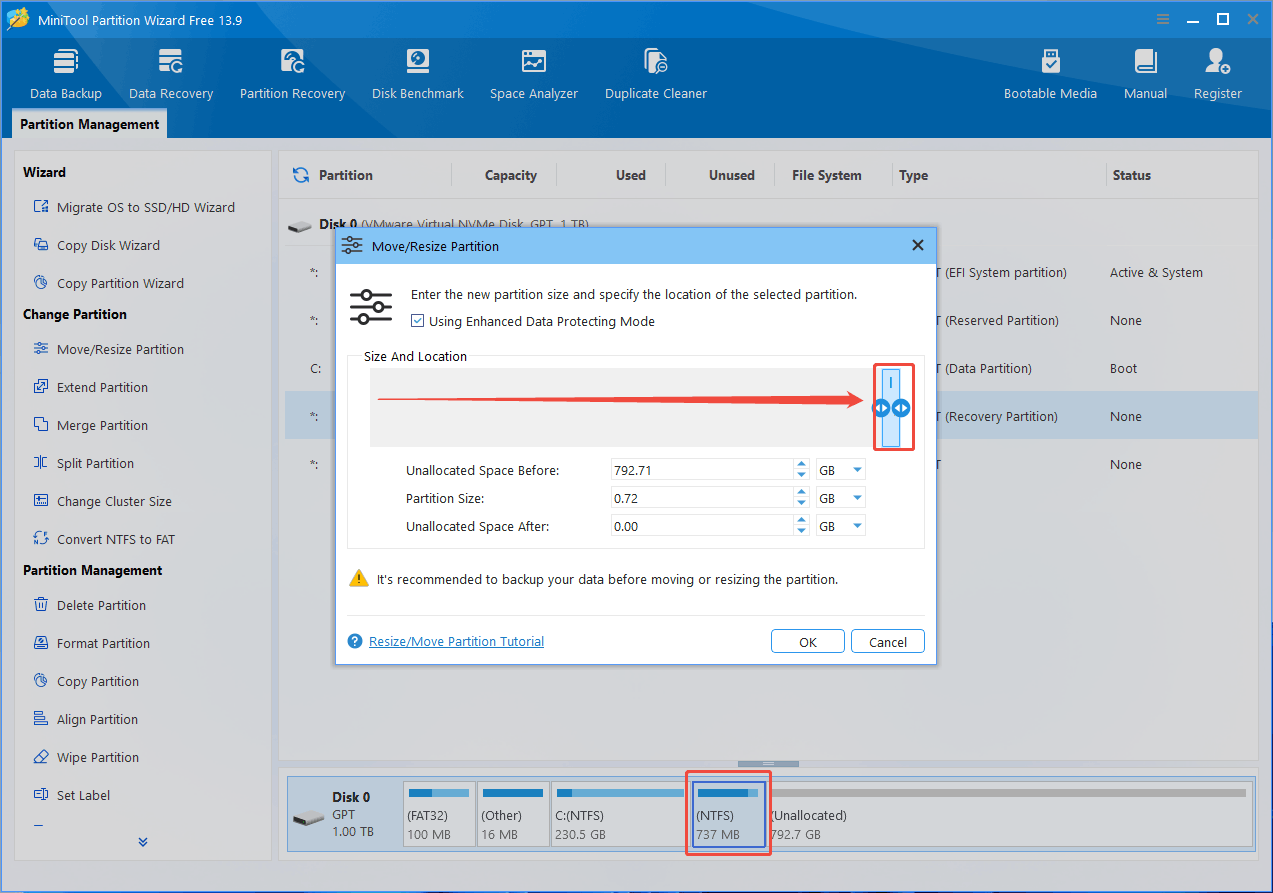Open the Manual

1145,74
